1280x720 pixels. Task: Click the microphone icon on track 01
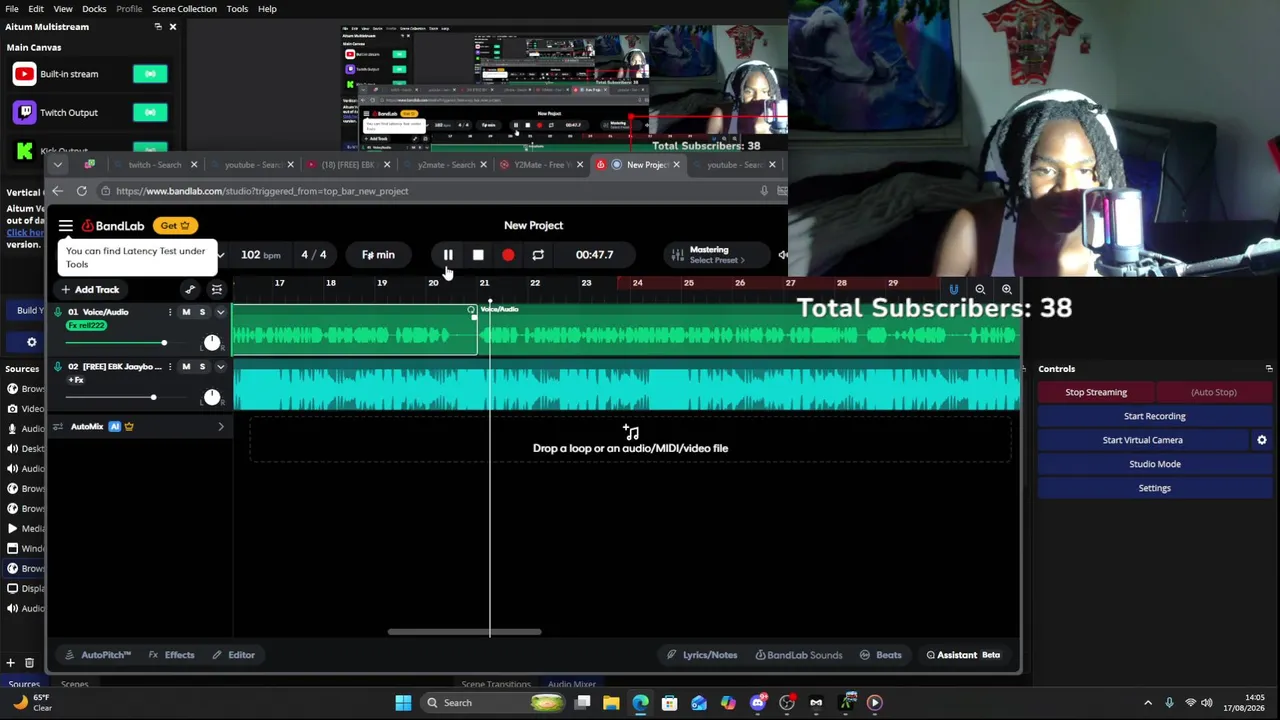58,312
